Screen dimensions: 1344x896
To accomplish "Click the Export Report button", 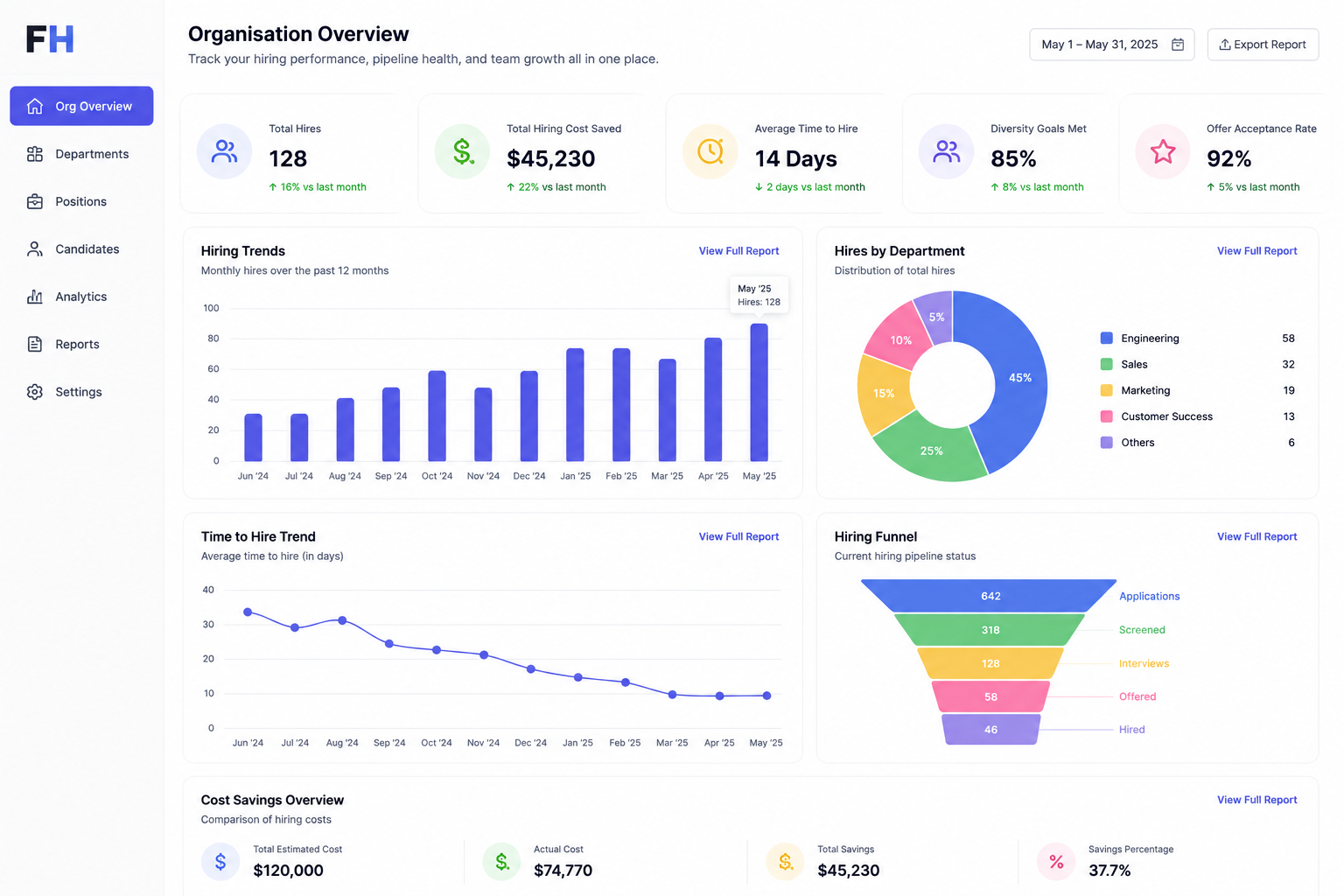I will point(1263,45).
